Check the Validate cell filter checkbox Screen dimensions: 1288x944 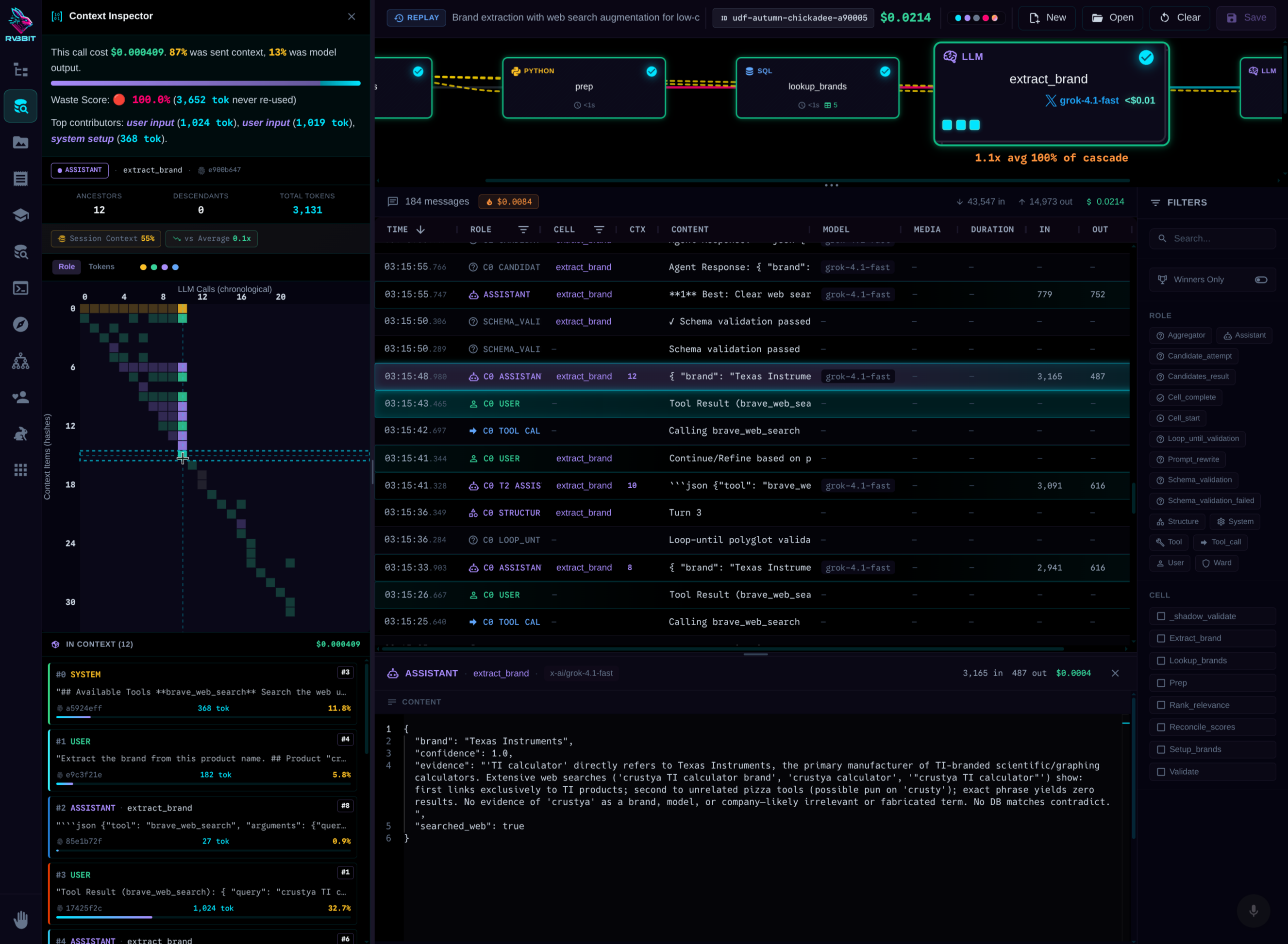pos(1161,771)
